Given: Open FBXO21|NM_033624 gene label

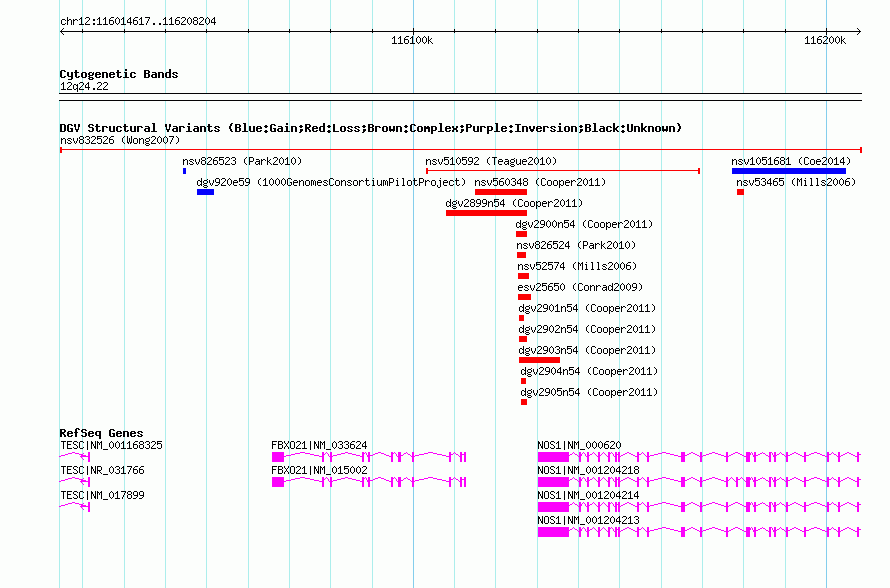Looking at the screenshot, I should click(x=319, y=445).
